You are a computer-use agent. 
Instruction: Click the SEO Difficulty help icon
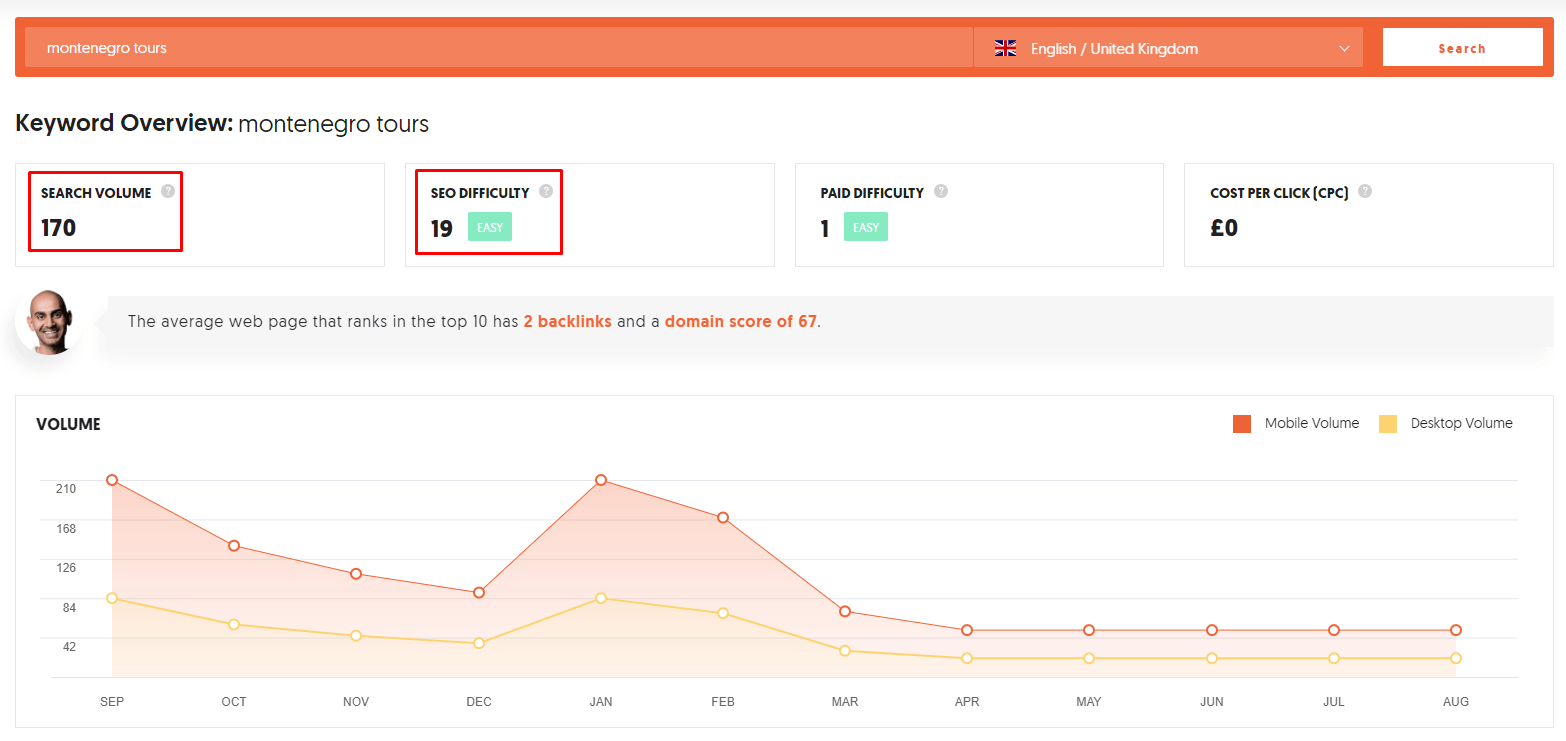pyautogui.click(x=545, y=191)
